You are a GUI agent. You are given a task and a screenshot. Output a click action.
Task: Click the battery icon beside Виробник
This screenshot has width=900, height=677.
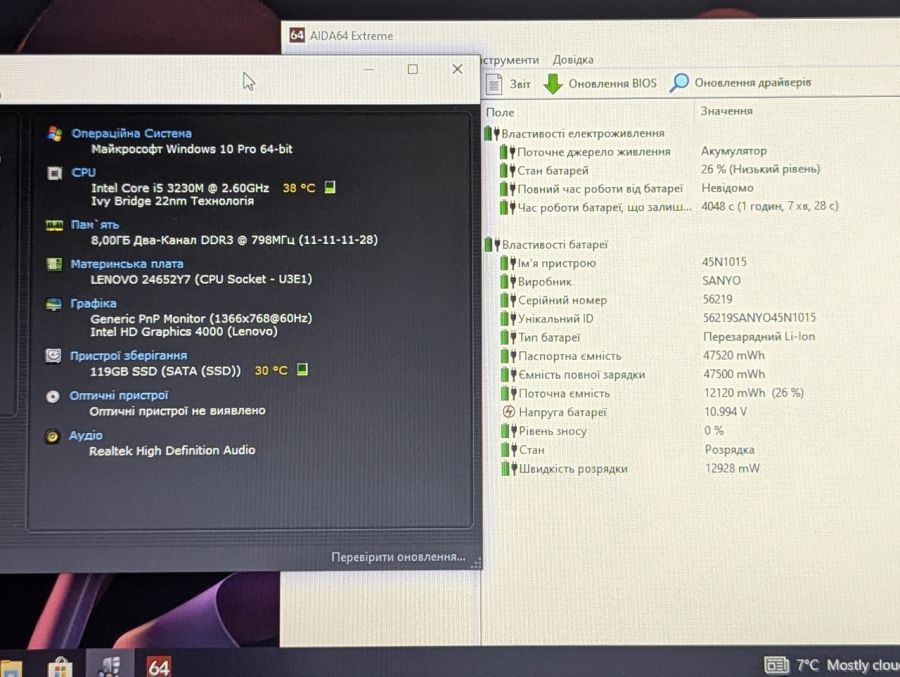coord(508,281)
